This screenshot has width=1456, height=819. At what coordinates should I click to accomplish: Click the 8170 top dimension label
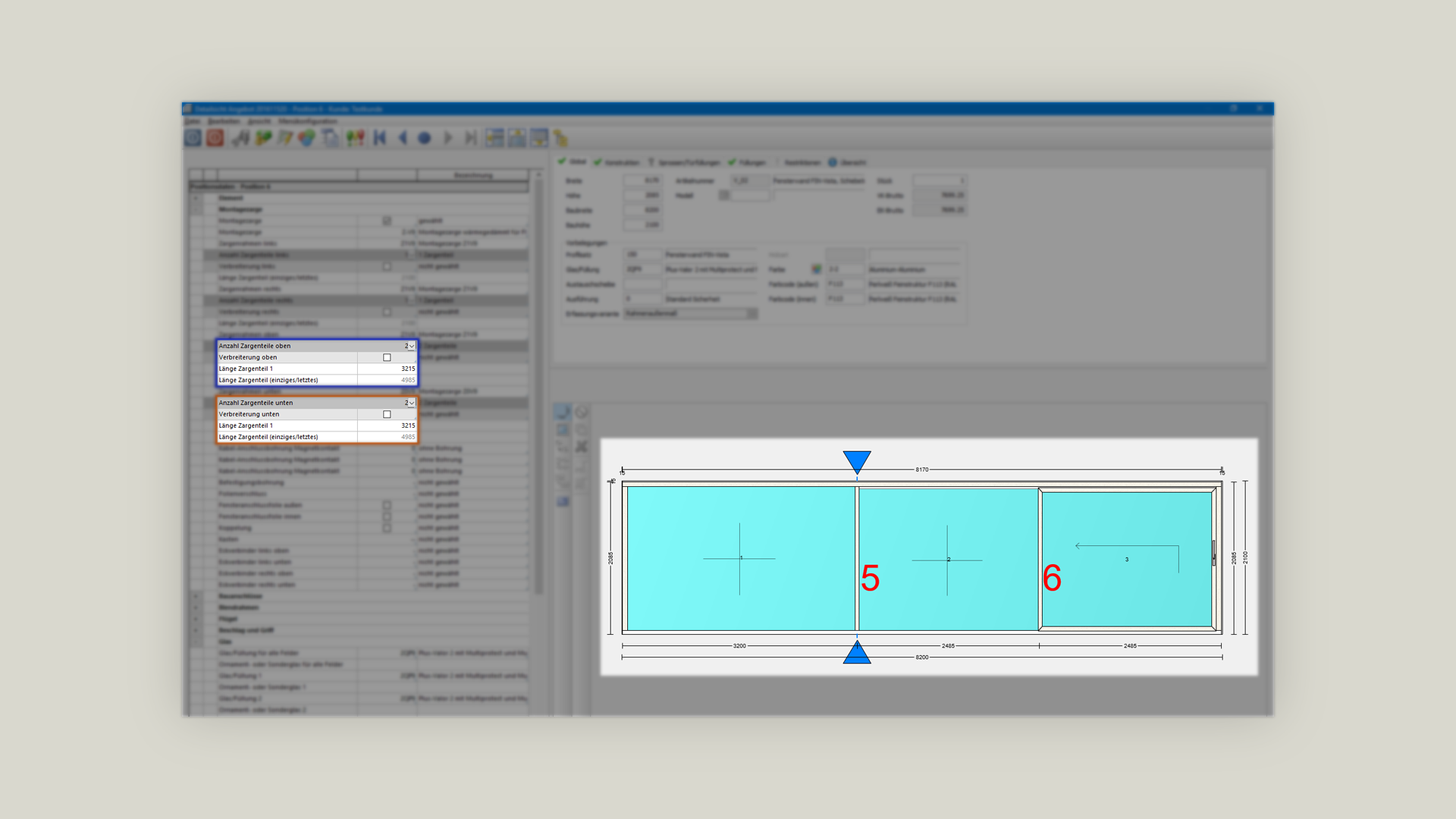coord(922,469)
